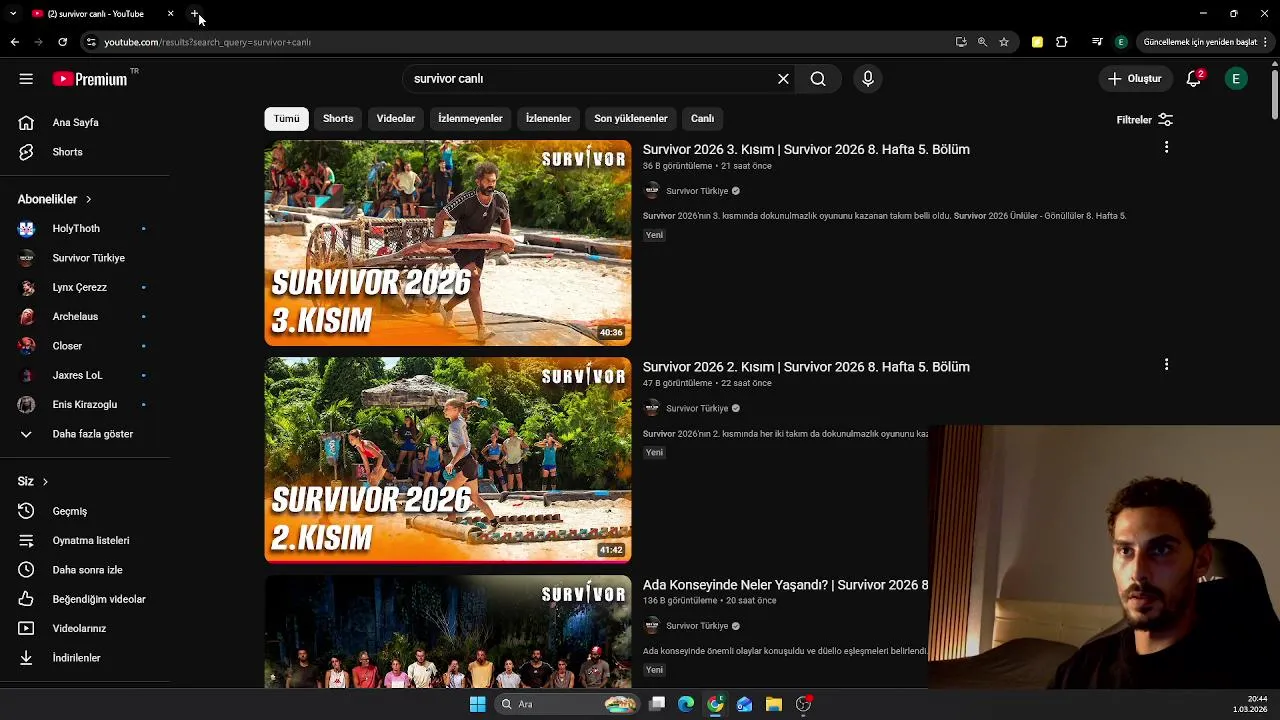Close the survivor canlı YouTube tab
The height and width of the screenshot is (720, 1280).
pyautogui.click(x=170, y=14)
